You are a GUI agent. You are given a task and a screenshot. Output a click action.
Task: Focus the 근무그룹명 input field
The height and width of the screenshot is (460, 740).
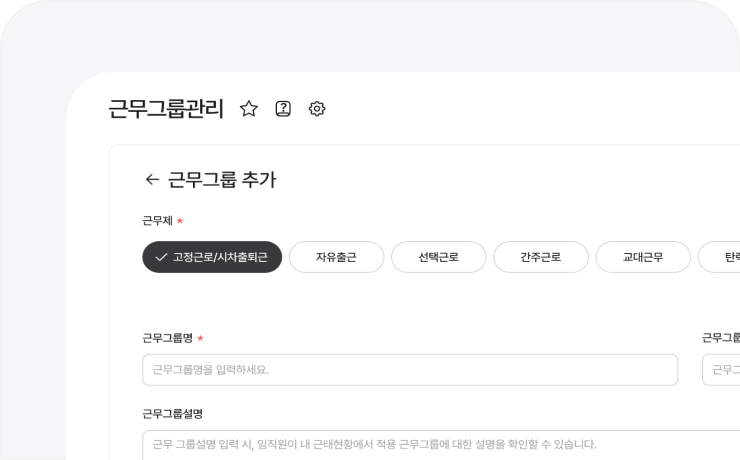pyautogui.click(x=410, y=370)
